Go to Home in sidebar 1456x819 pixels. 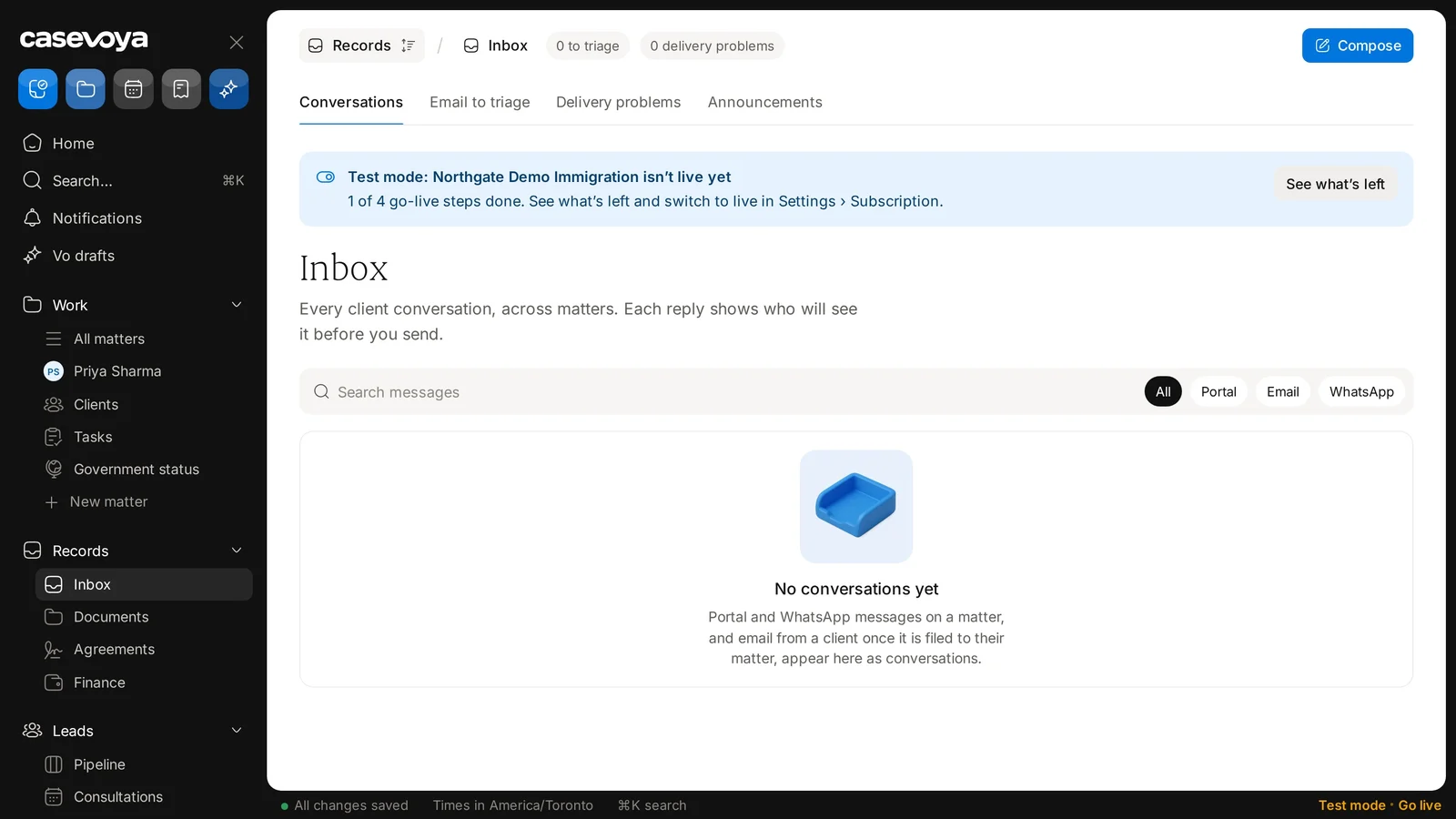(135, 143)
